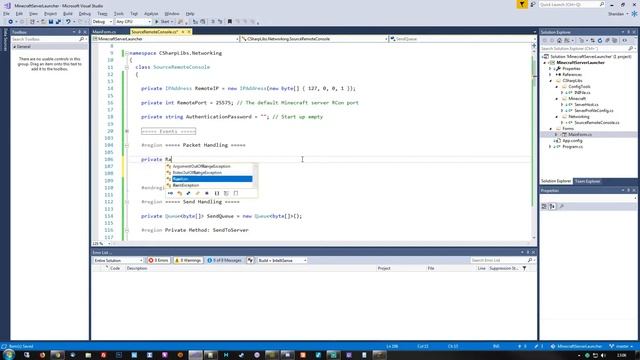Click the Undo toolbar icon
Image resolution: width=640 pixels, height=360 pixels.
[x=68, y=22]
